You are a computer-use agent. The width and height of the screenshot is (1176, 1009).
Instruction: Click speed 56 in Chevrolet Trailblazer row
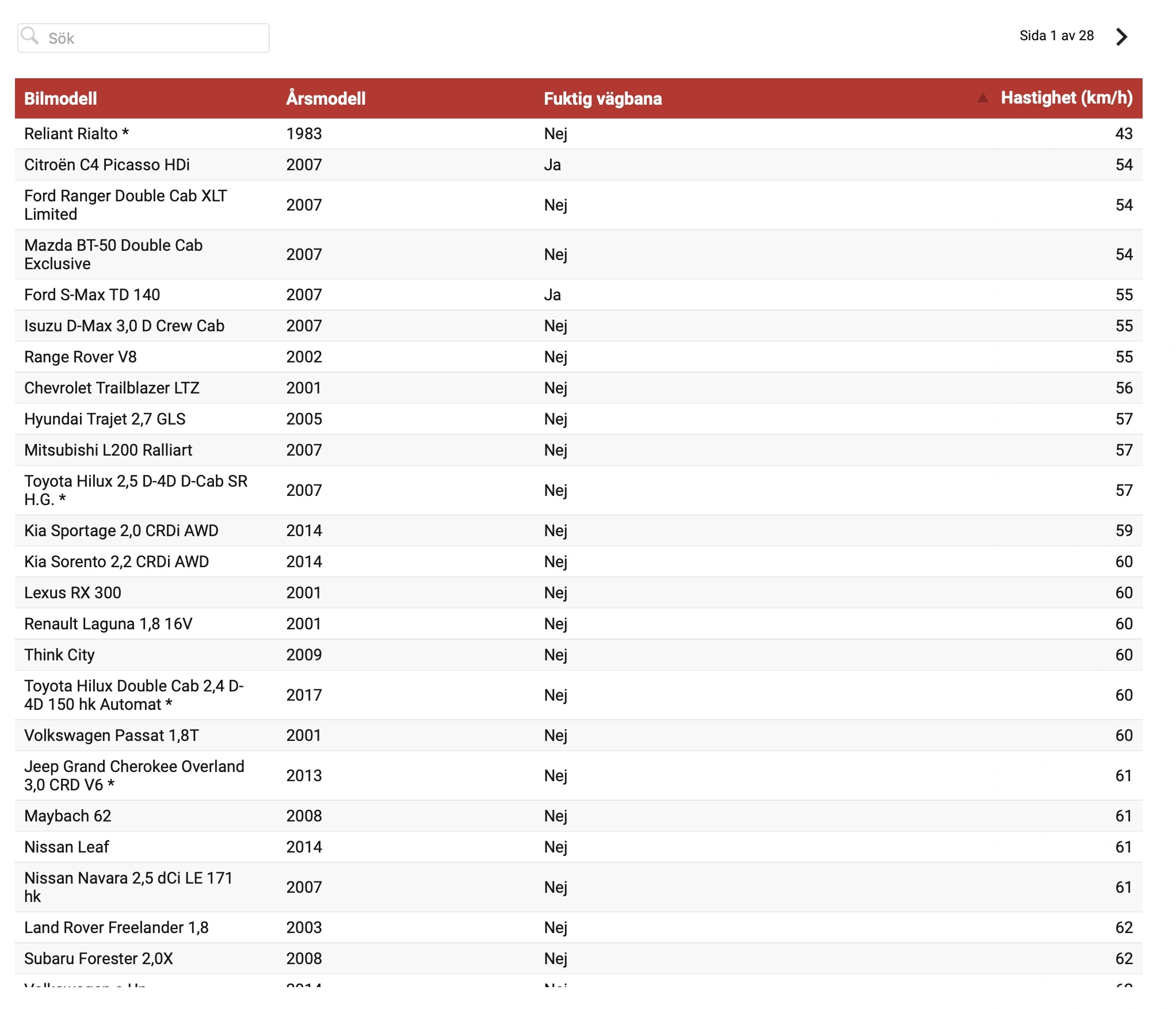tap(1124, 388)
